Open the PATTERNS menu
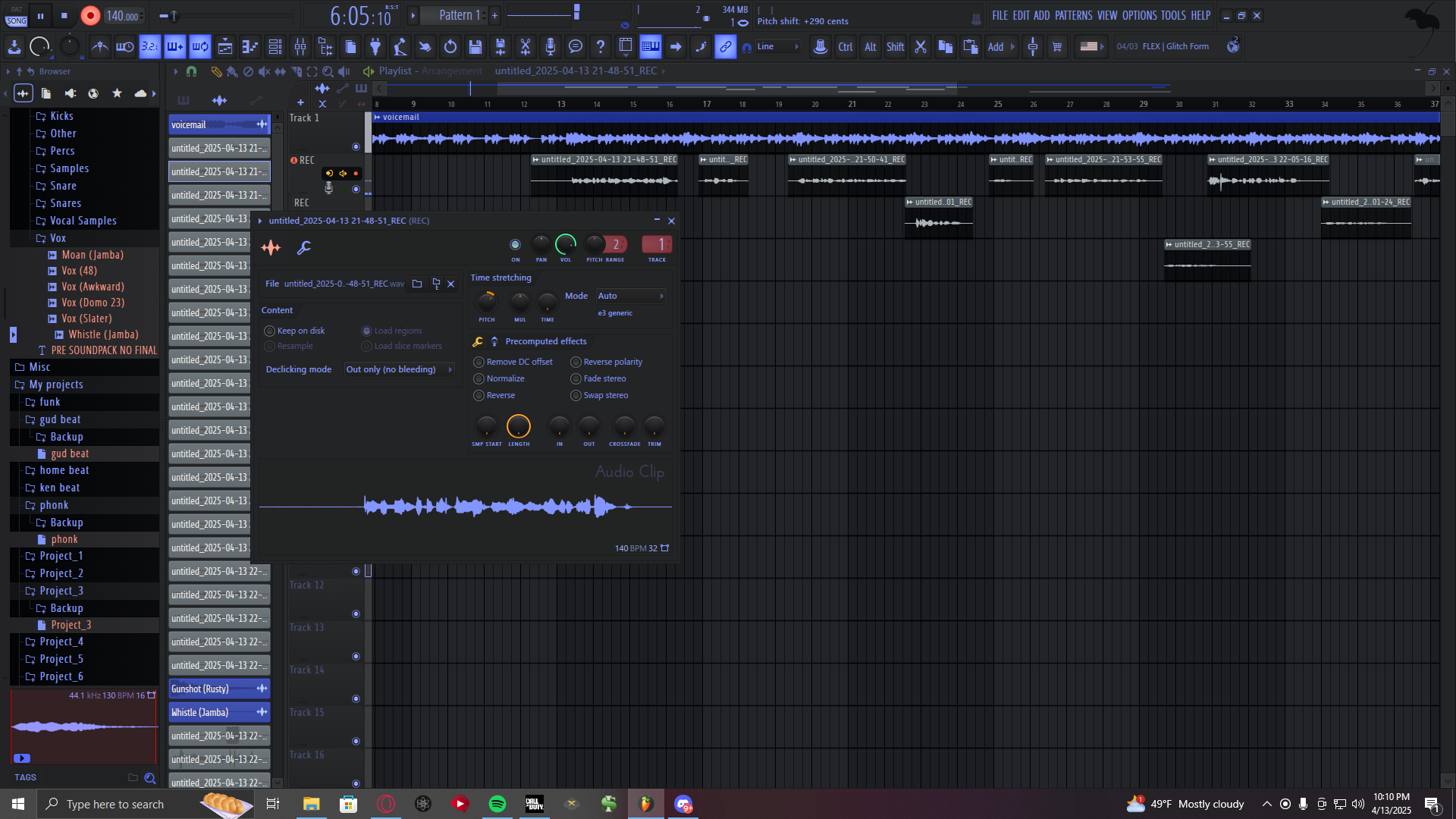This screenshot has width=1456, height=819. point(1073,15)
